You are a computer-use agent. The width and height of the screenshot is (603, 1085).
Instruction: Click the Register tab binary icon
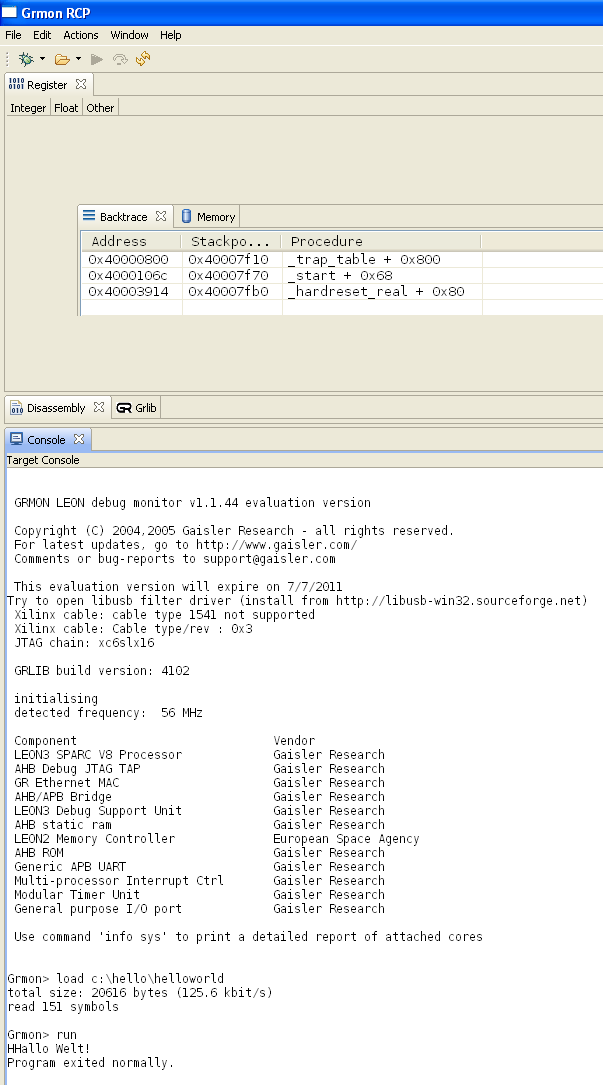click(16, 84)
